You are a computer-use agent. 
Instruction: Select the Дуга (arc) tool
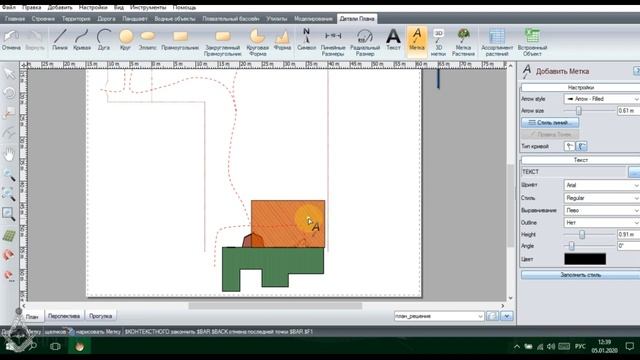coord(104,40)
